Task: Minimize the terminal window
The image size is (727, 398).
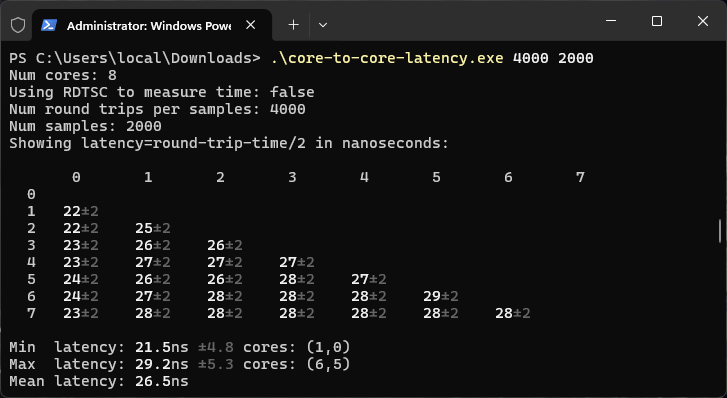Action: [611, 21]
